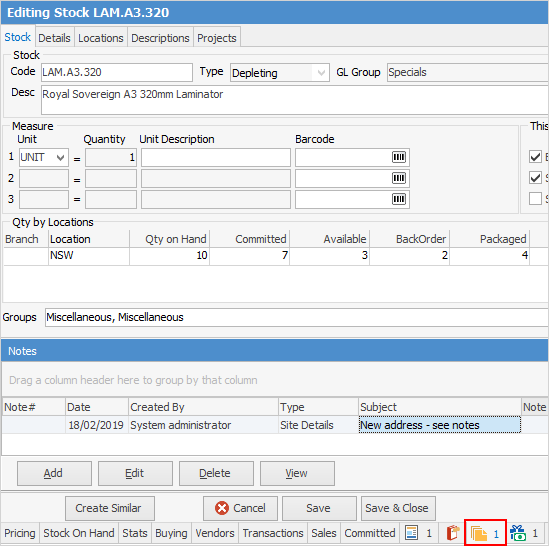Click the Add note button
The image size is (549, 546).
pyautogui.click(x=54, y=474)
